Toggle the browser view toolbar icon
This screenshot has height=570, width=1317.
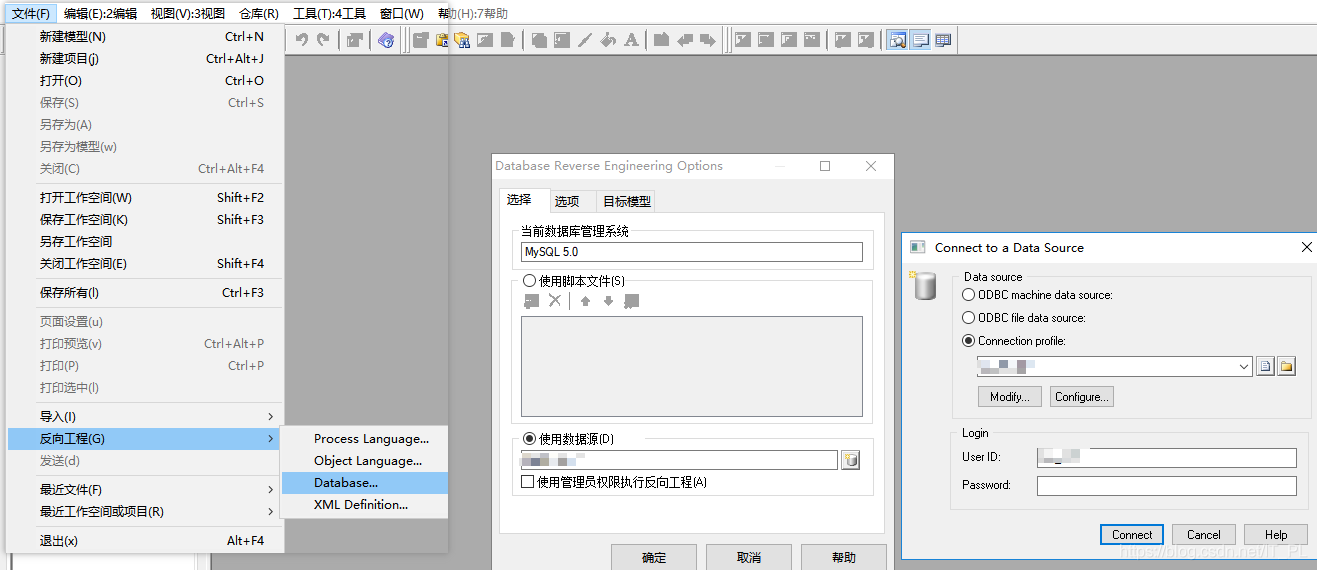tap(897, 40)
